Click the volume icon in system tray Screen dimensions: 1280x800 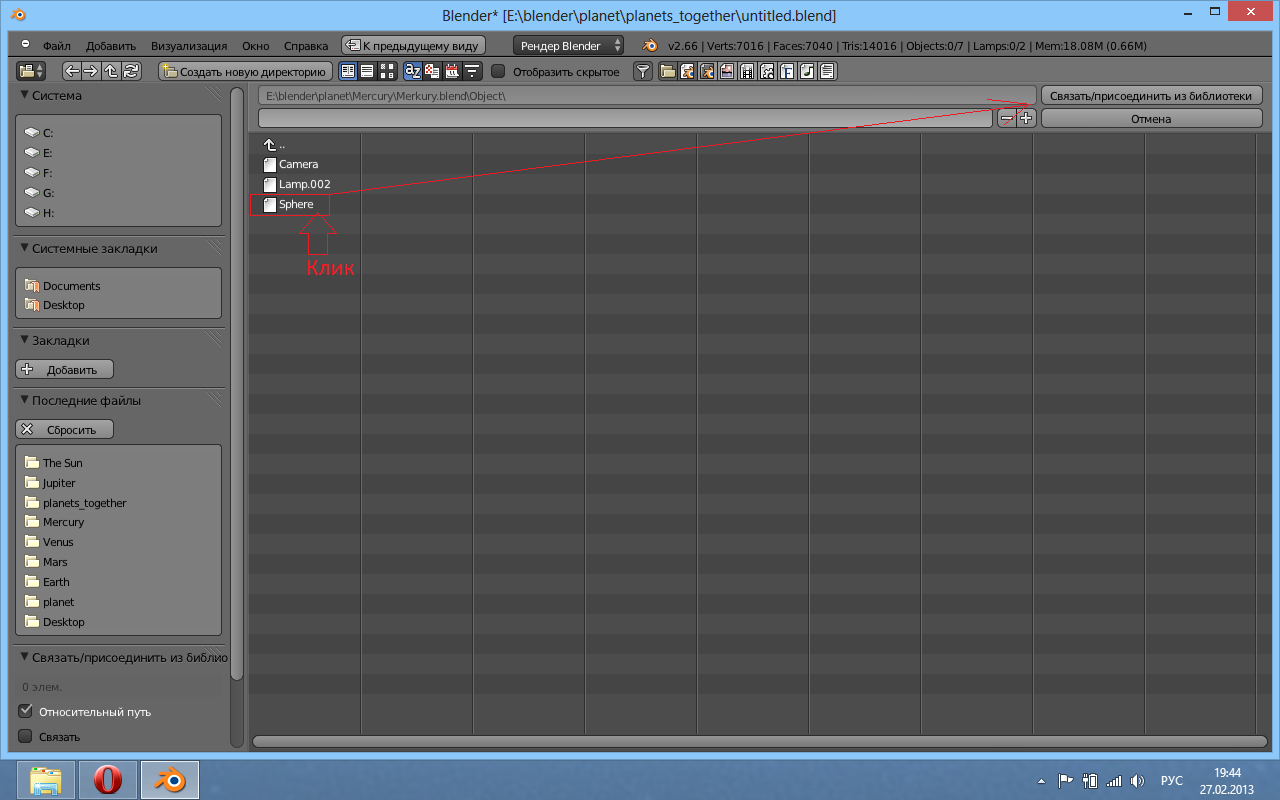pyautogui.click(x=1137, y=780)
